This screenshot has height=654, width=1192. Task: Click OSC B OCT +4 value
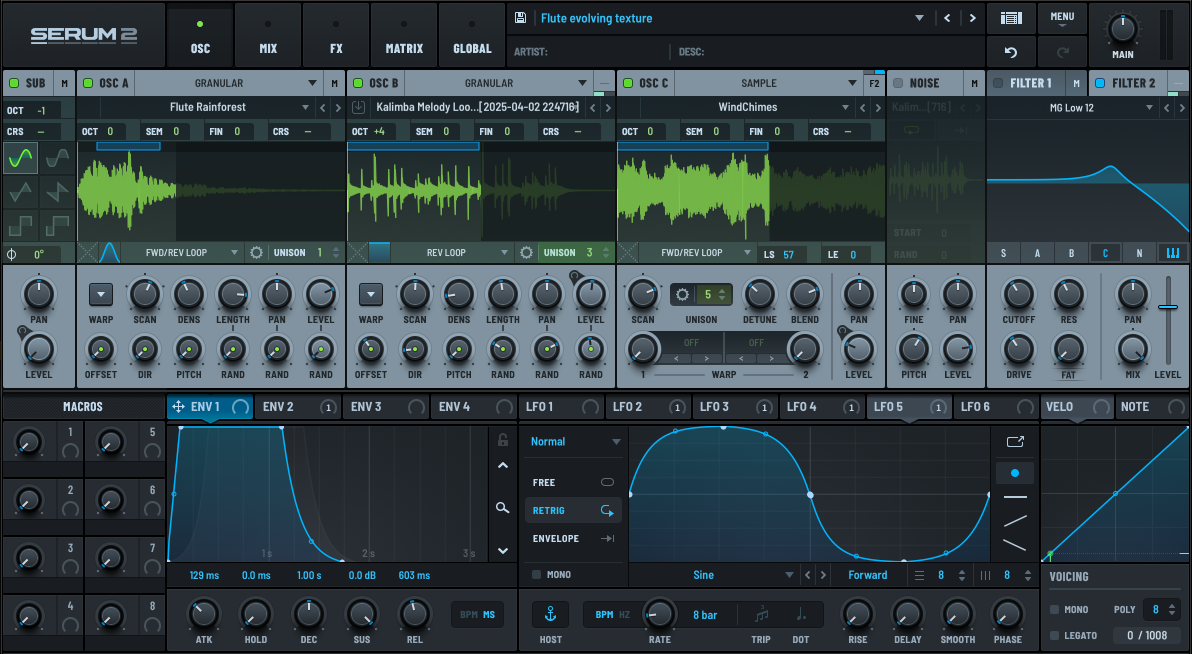[x=379, y=132]
